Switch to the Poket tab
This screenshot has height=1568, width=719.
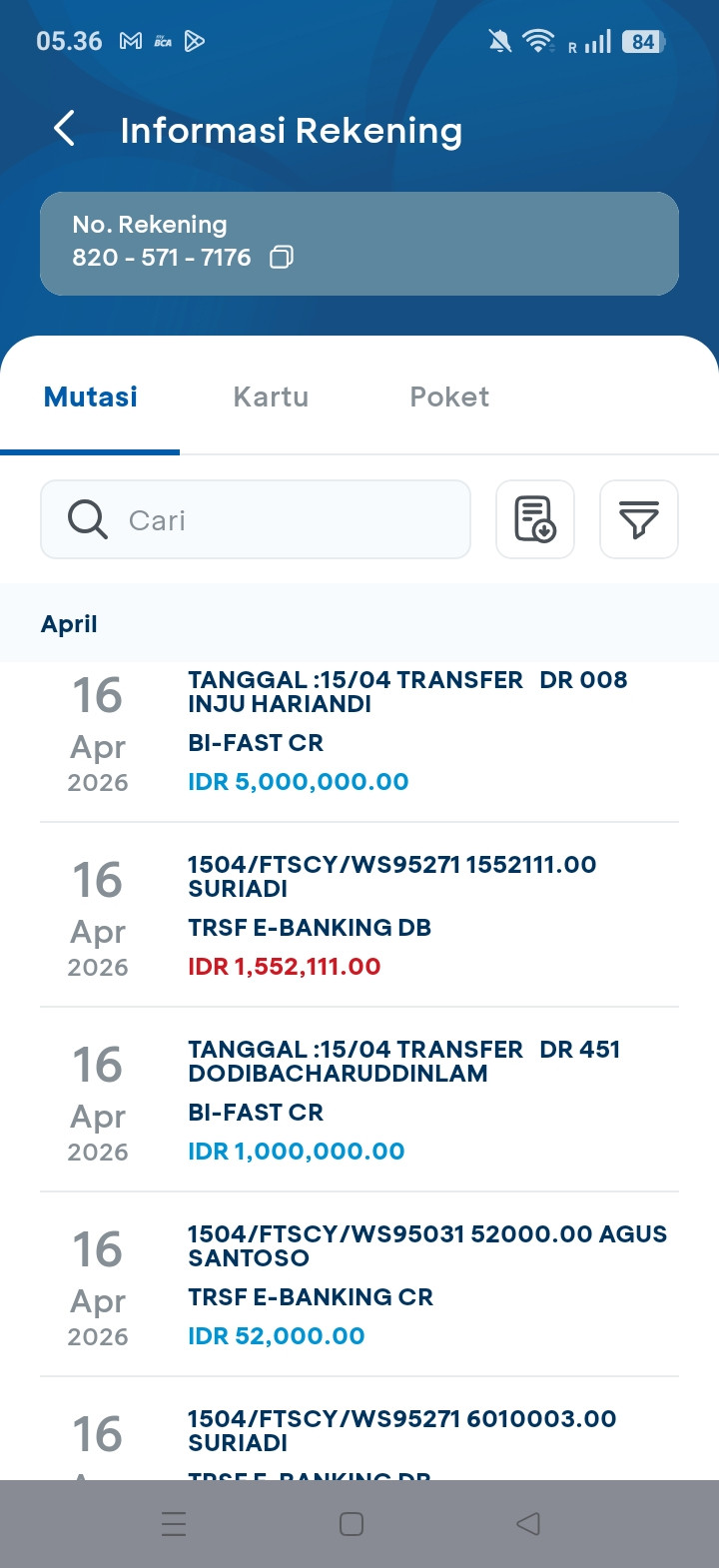coord(449,396)
